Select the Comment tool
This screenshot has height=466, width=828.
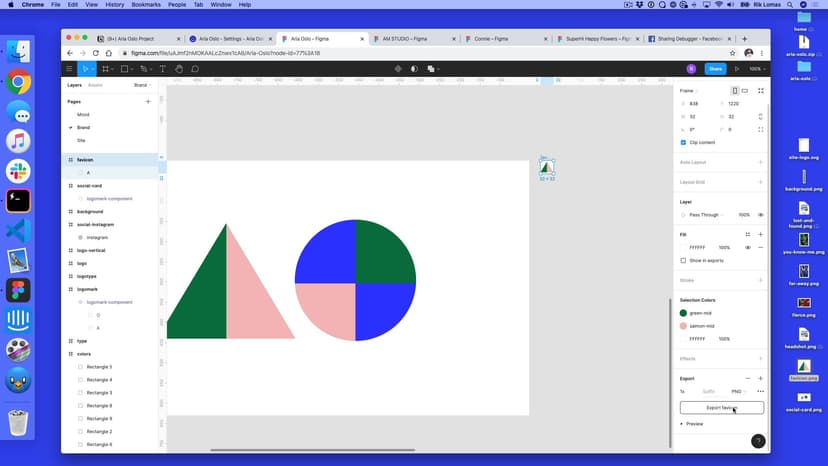[195, 69]
